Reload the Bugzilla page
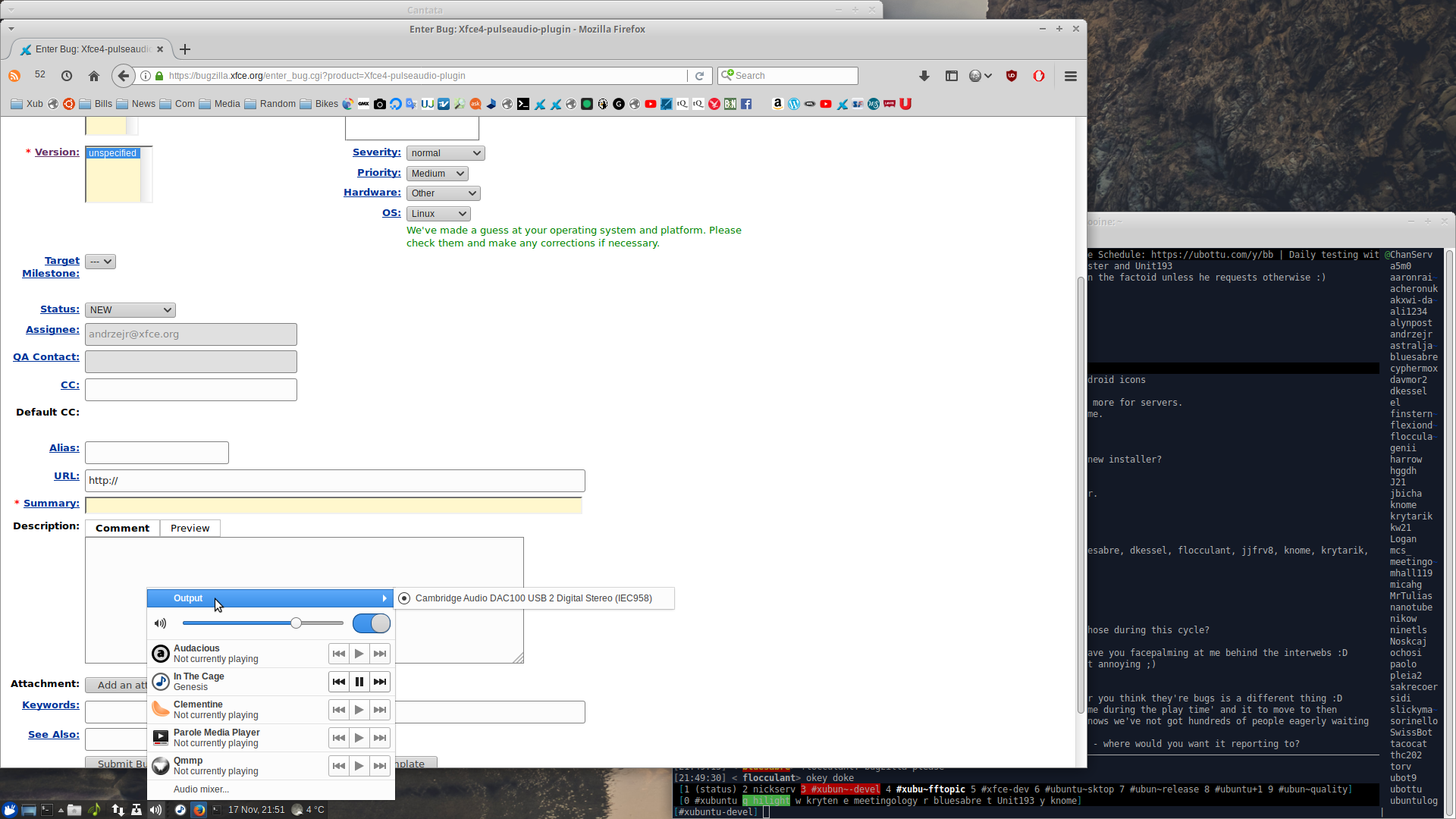 699,76
